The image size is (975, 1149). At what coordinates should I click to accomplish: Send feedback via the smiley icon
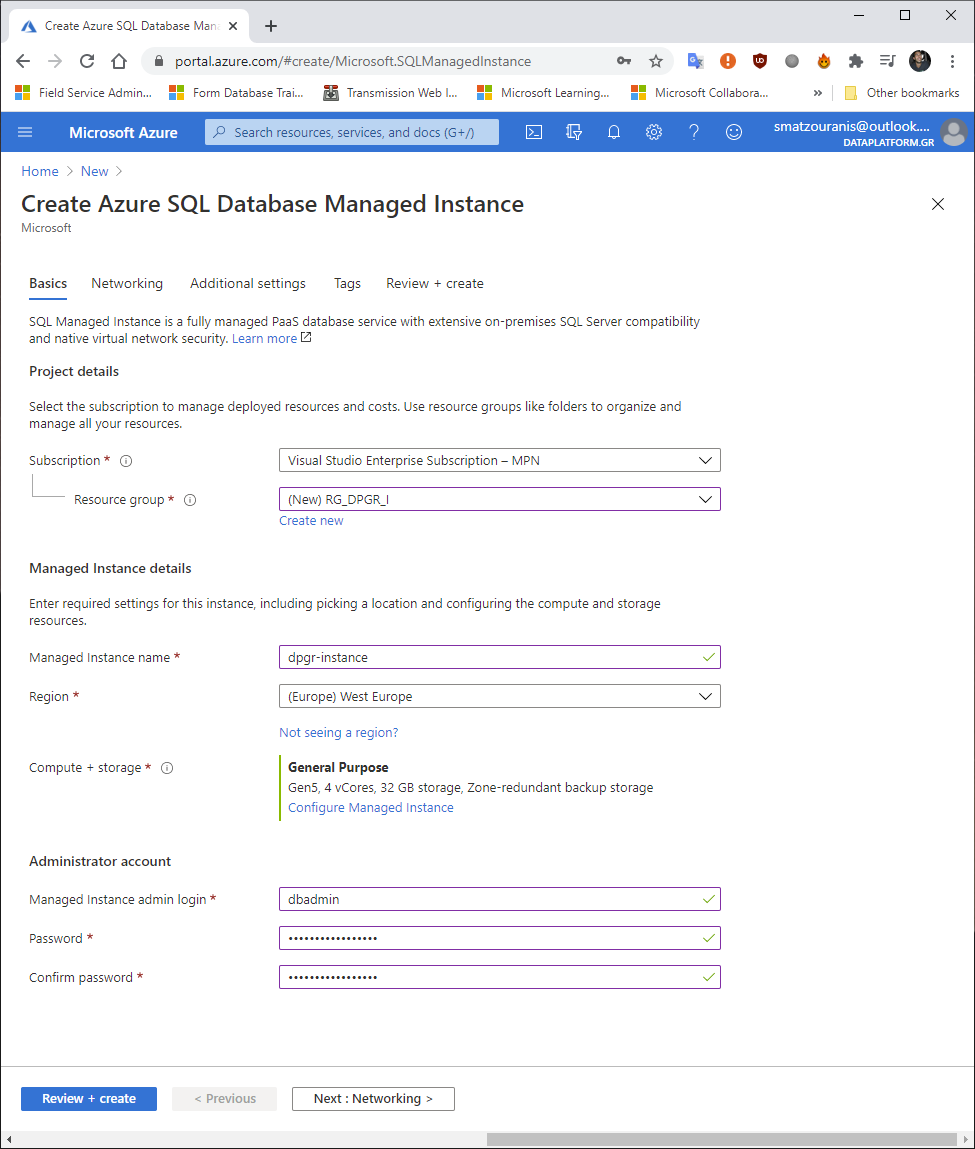pos(733,131)
